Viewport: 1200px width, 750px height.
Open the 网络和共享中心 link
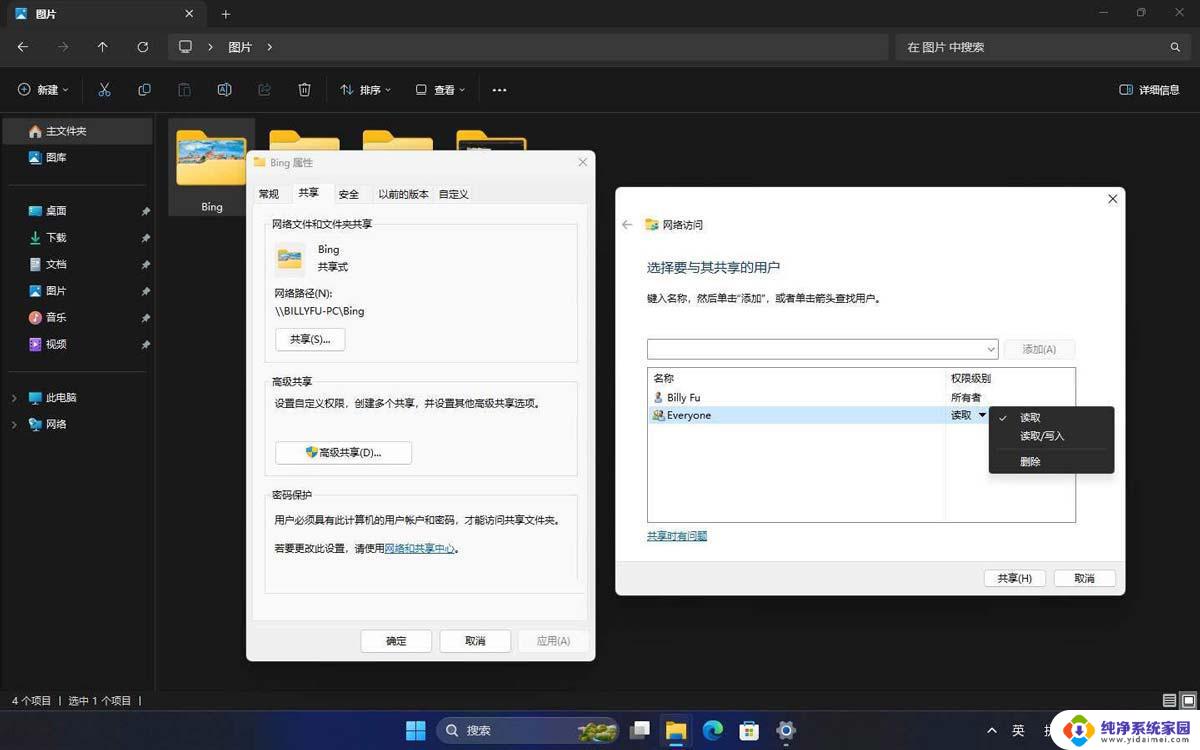(420, 548)
